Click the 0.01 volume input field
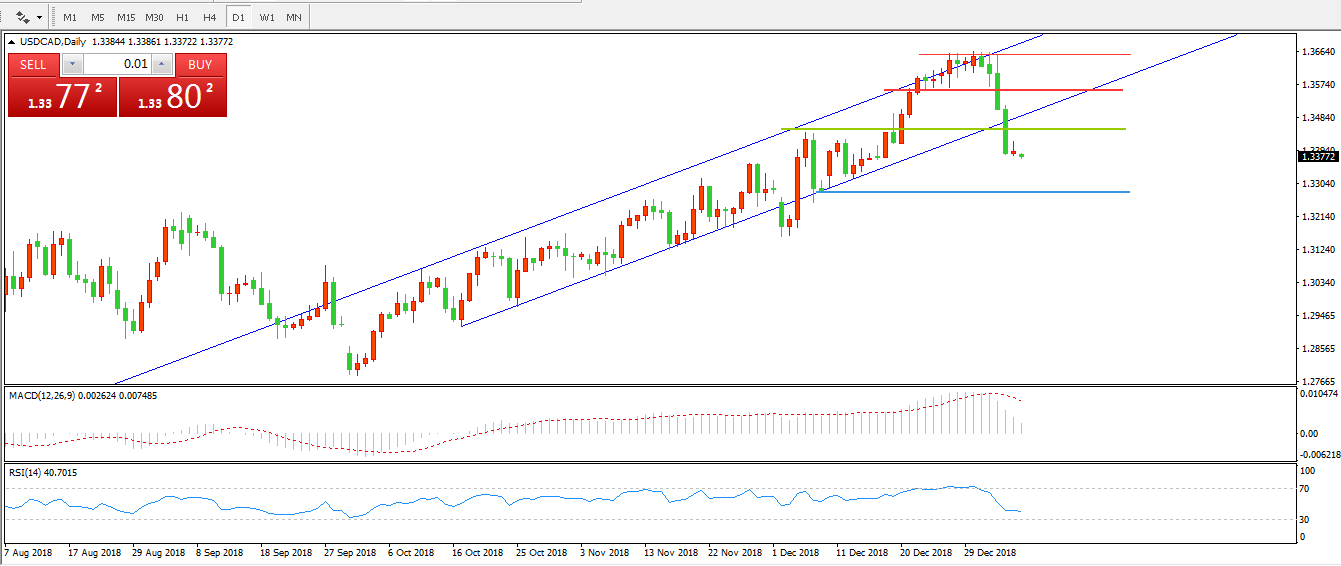The width and height of the screenshot is (1341, 566). tap(117, 64)
